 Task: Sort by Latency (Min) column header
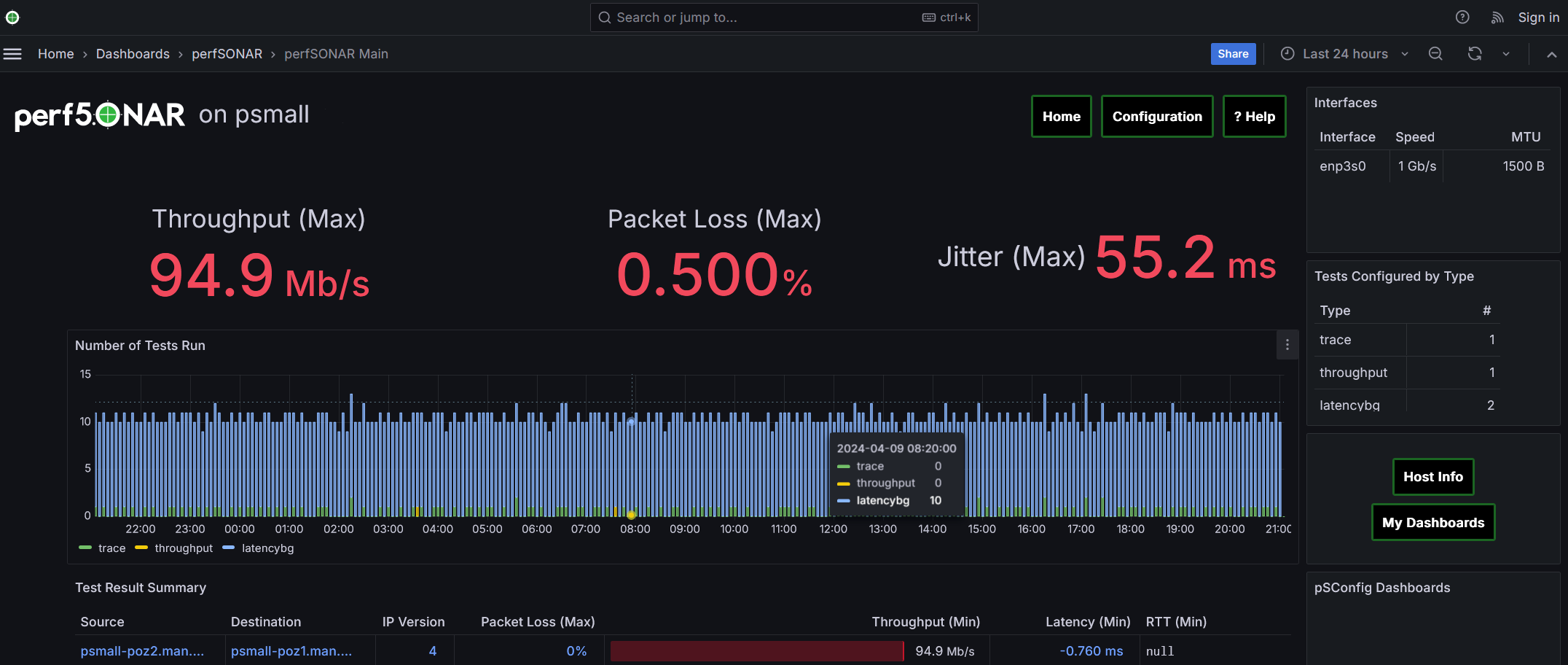(x=1088, y=622)
